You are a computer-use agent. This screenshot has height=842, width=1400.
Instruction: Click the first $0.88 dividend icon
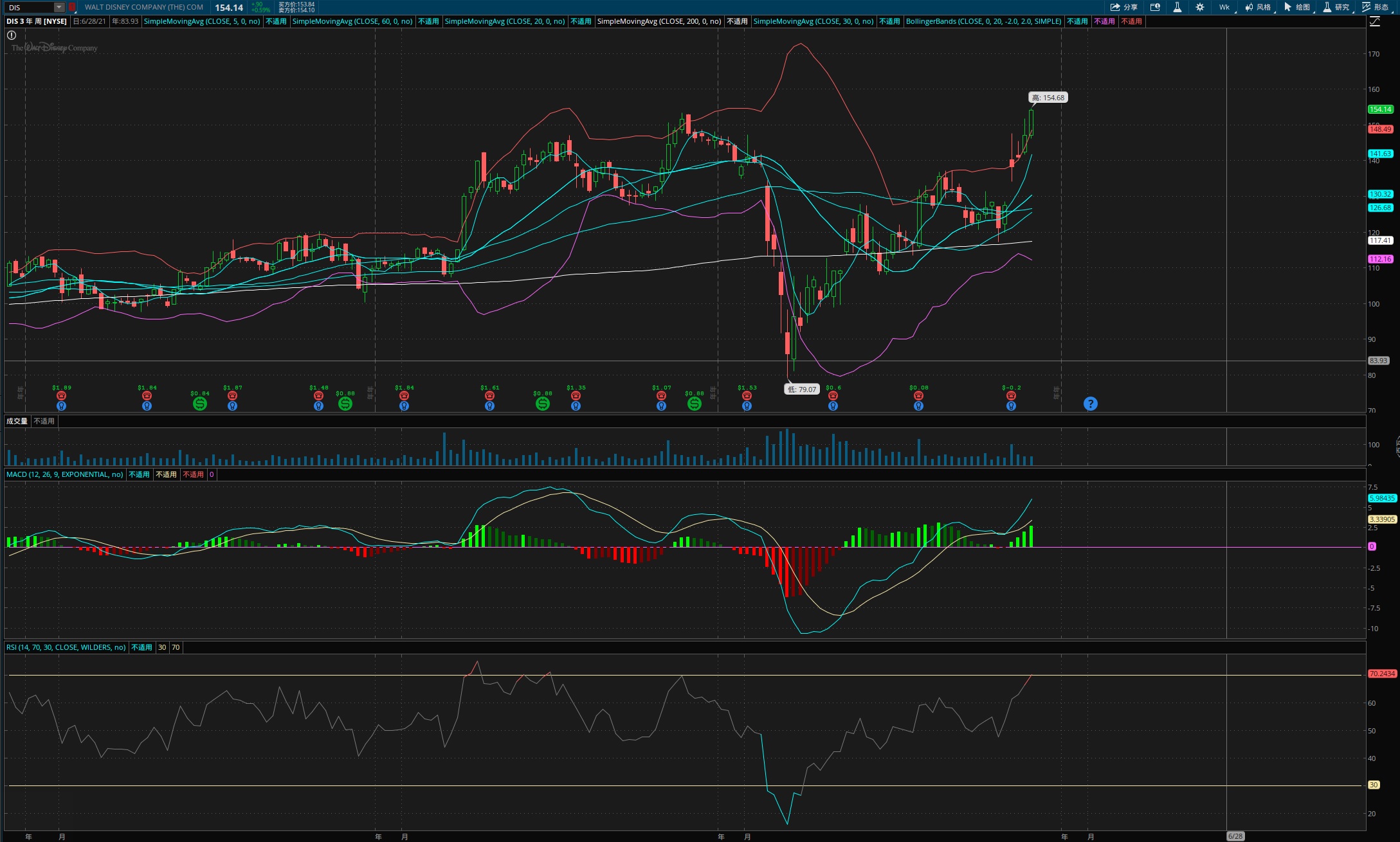tap(345, 404)
